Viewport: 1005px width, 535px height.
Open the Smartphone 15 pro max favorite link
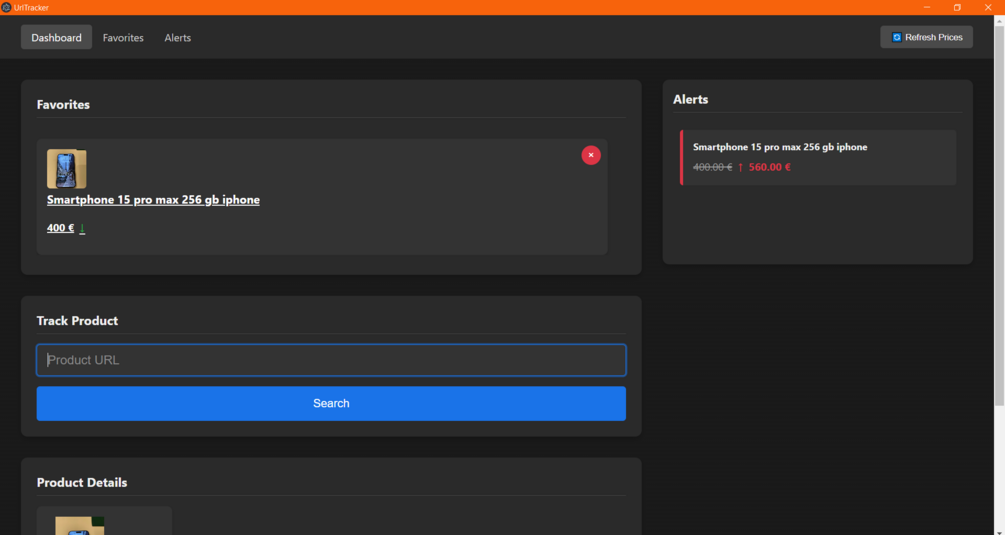tap(153, 200)
